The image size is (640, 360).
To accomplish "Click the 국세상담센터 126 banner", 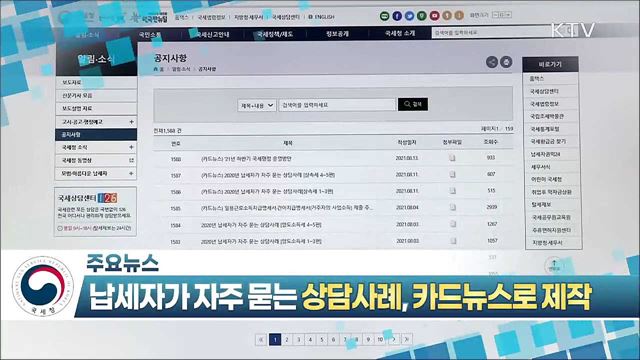I will tap(96, 211).
